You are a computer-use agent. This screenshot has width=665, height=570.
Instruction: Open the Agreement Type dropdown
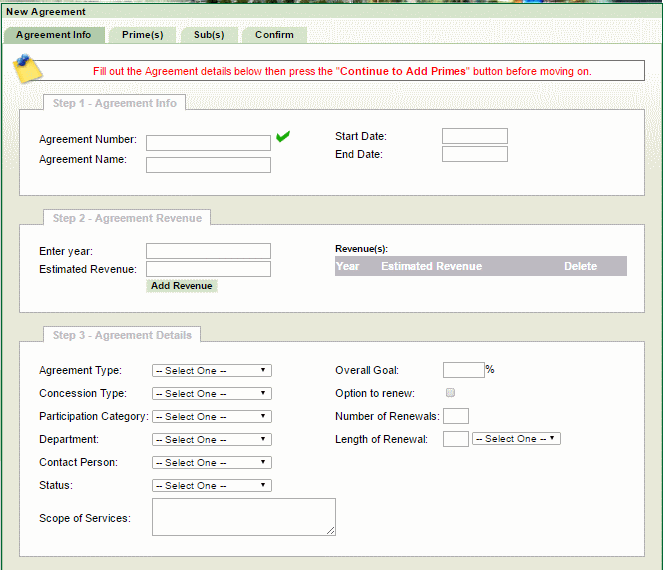tap(211, 370)
